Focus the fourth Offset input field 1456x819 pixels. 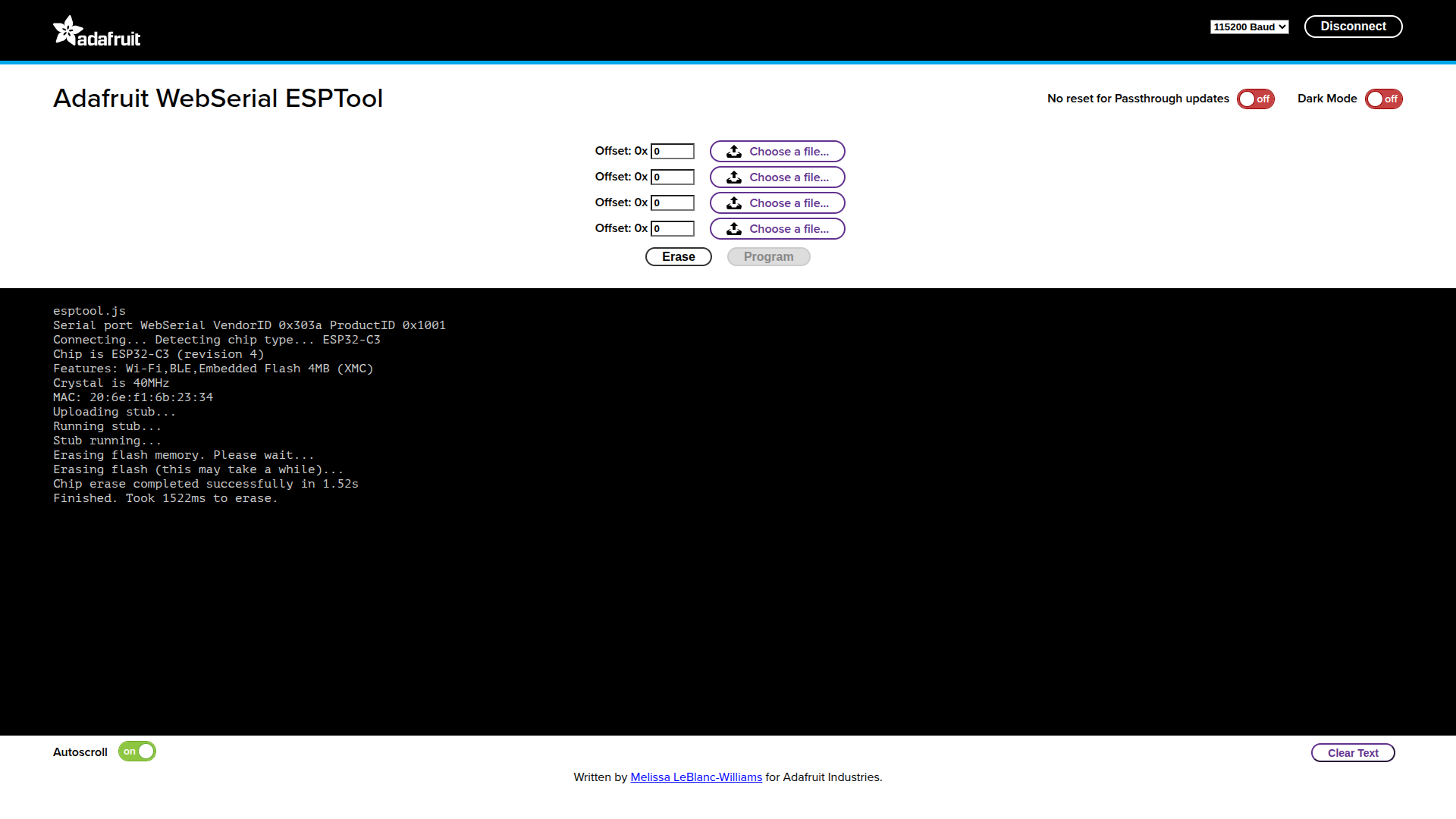[673, 229]
